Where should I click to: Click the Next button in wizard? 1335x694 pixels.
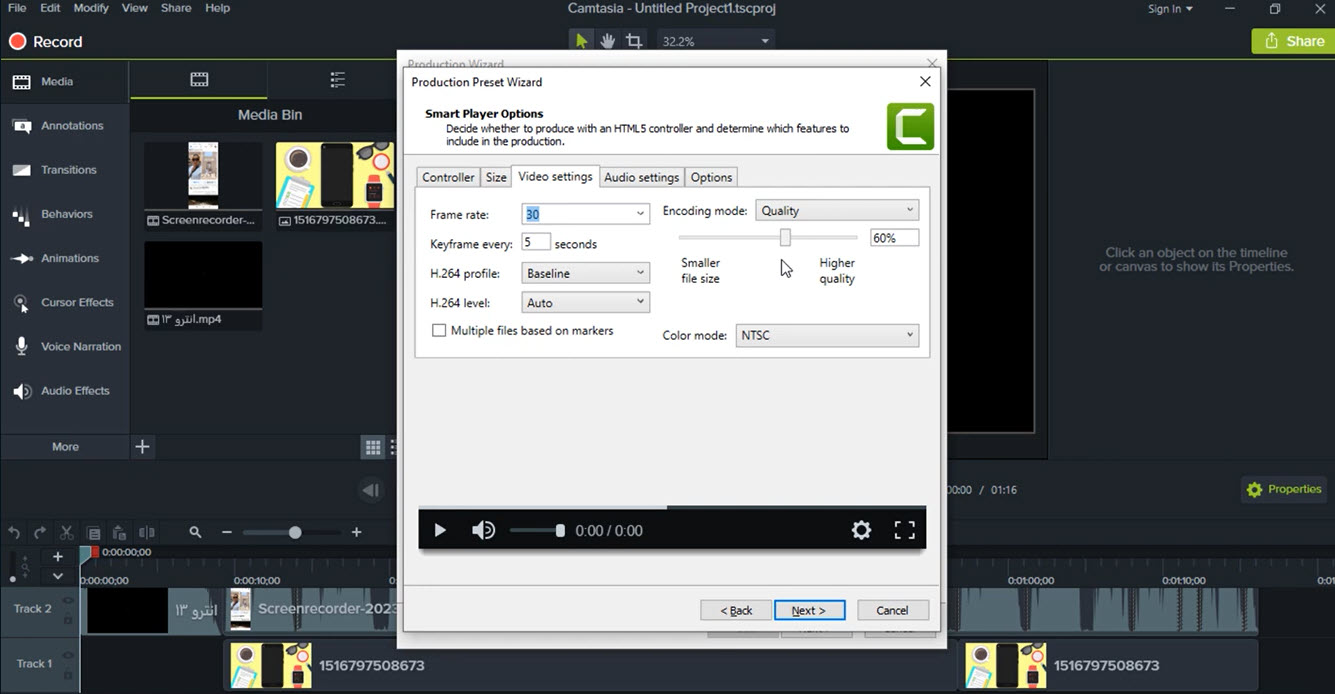(809, 610)
